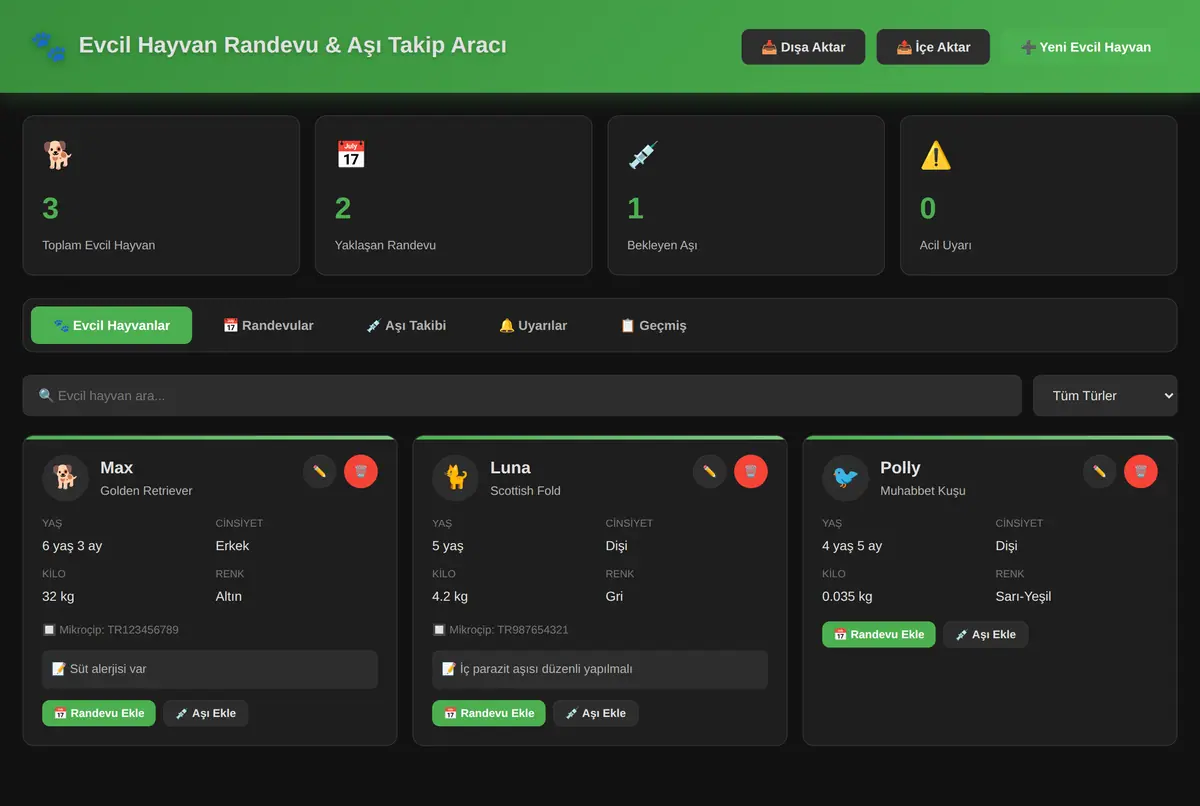Click Aşı Ekle on Polly's card

pyautogui.click(x=986, y=634)
